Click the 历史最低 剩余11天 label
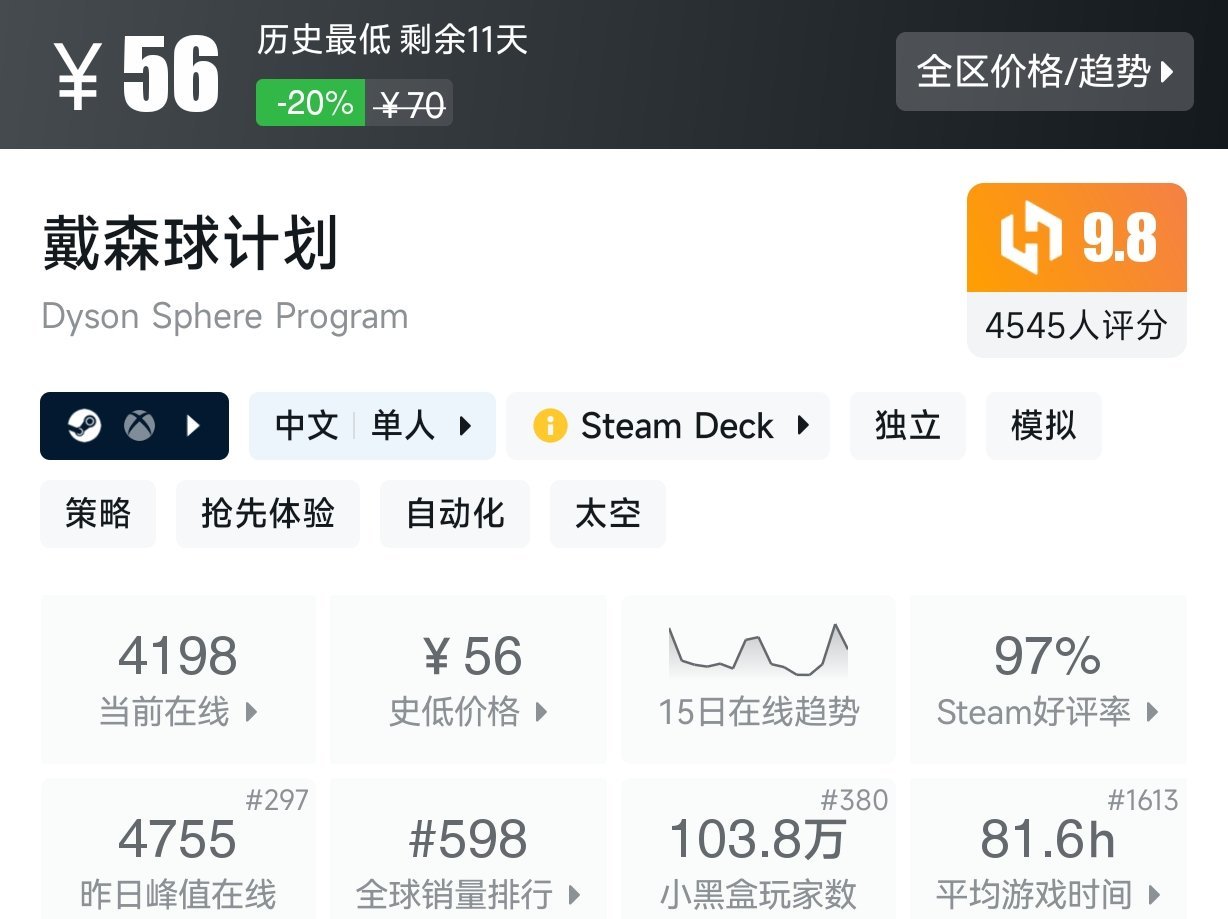Viewport: 1228px width, 919px height. pos(392,41)
